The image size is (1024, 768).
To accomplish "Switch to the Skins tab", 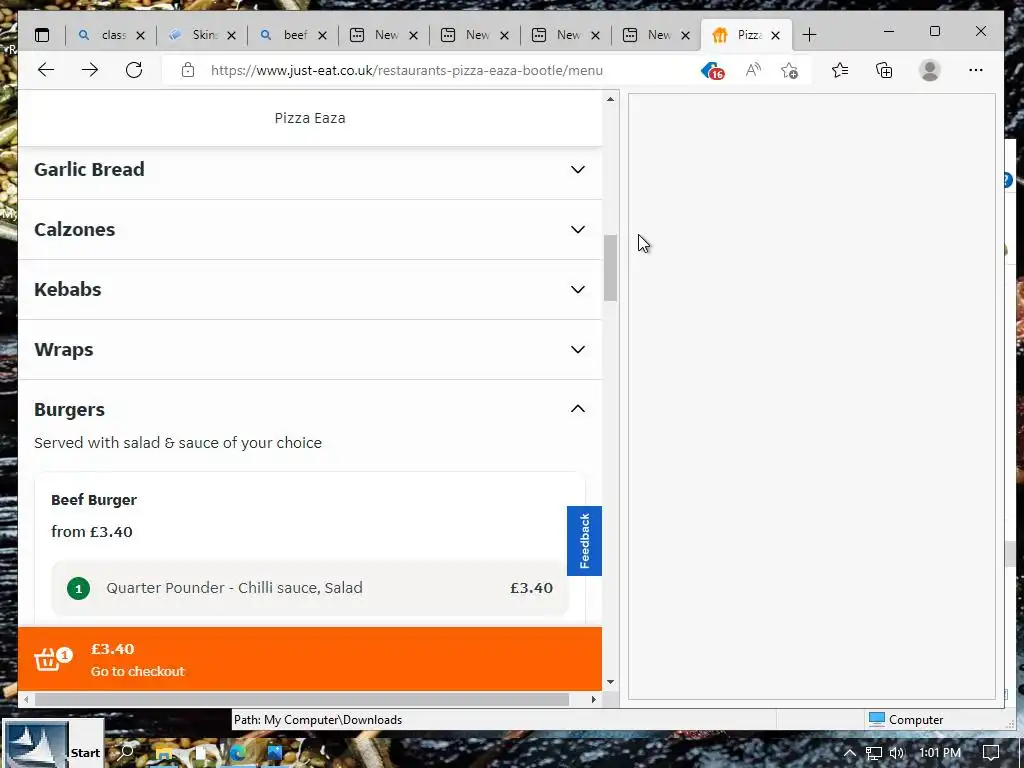I will [203, 35].
